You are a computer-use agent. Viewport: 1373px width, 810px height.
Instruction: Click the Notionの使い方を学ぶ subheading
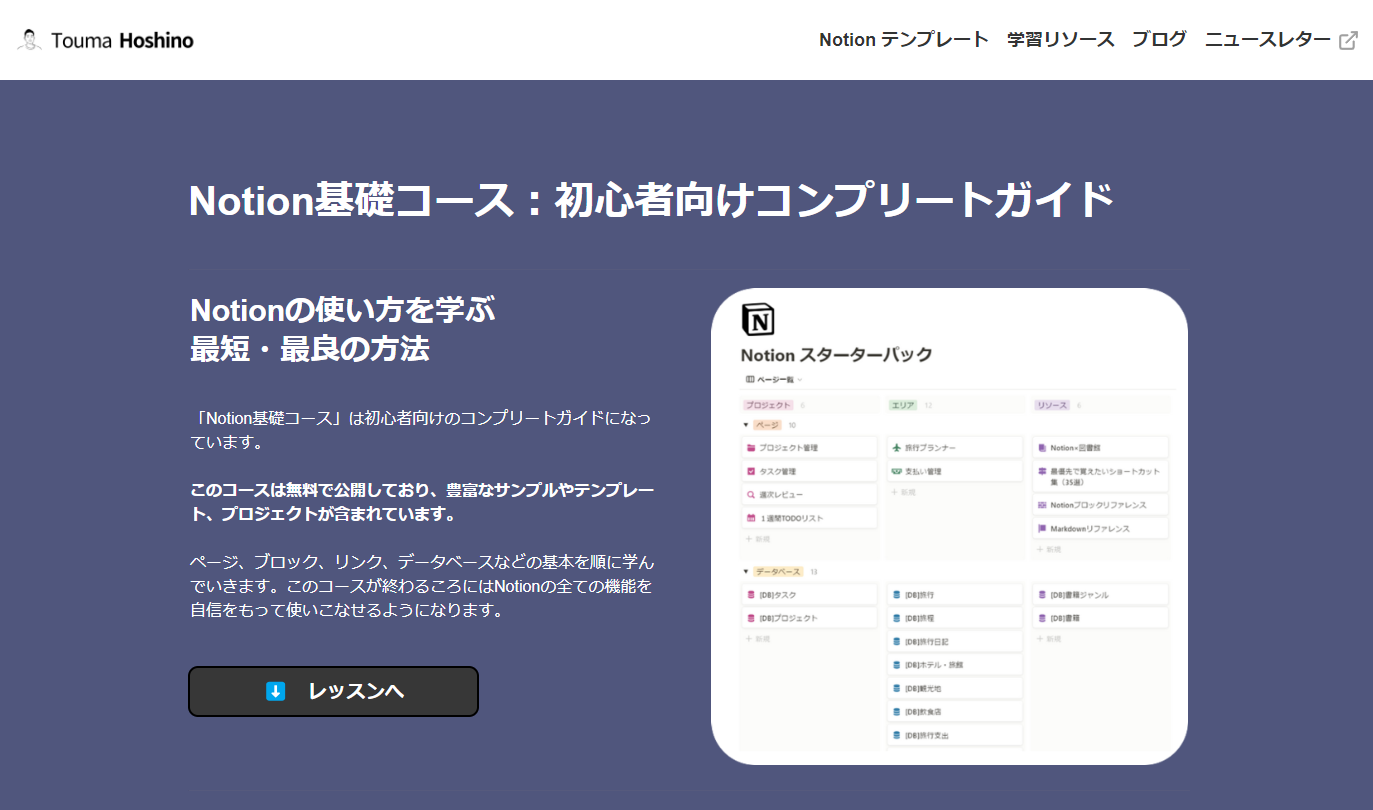[343, 329]
